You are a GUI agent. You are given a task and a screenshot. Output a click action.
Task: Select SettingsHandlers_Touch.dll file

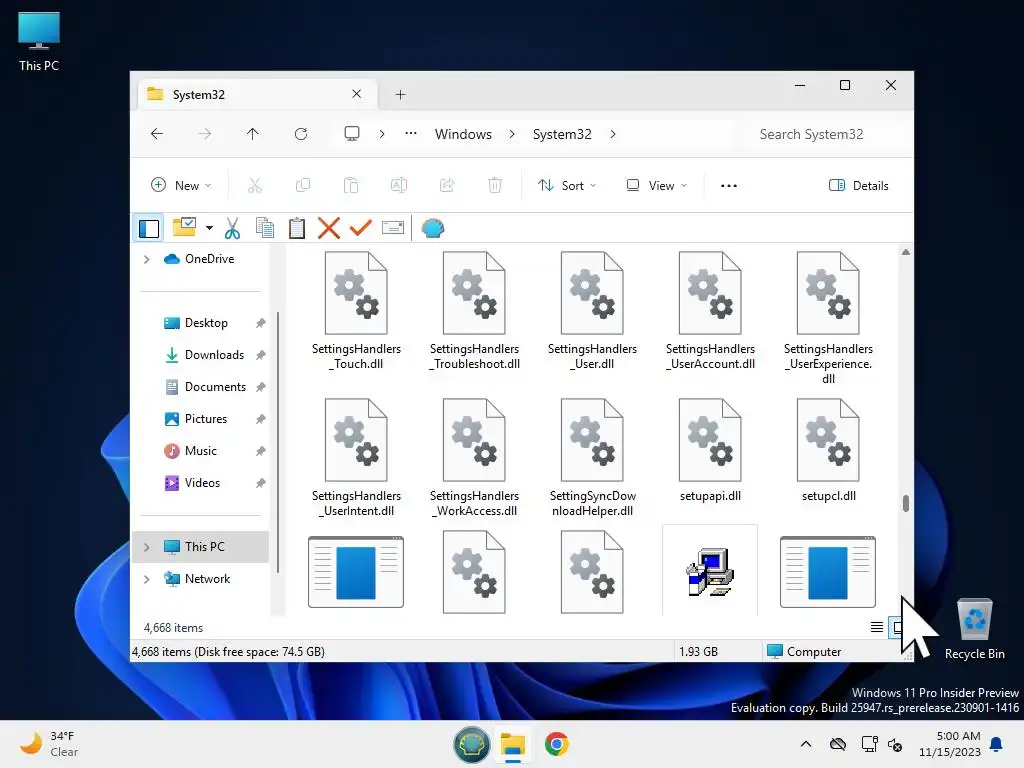(x=356, y=311)
